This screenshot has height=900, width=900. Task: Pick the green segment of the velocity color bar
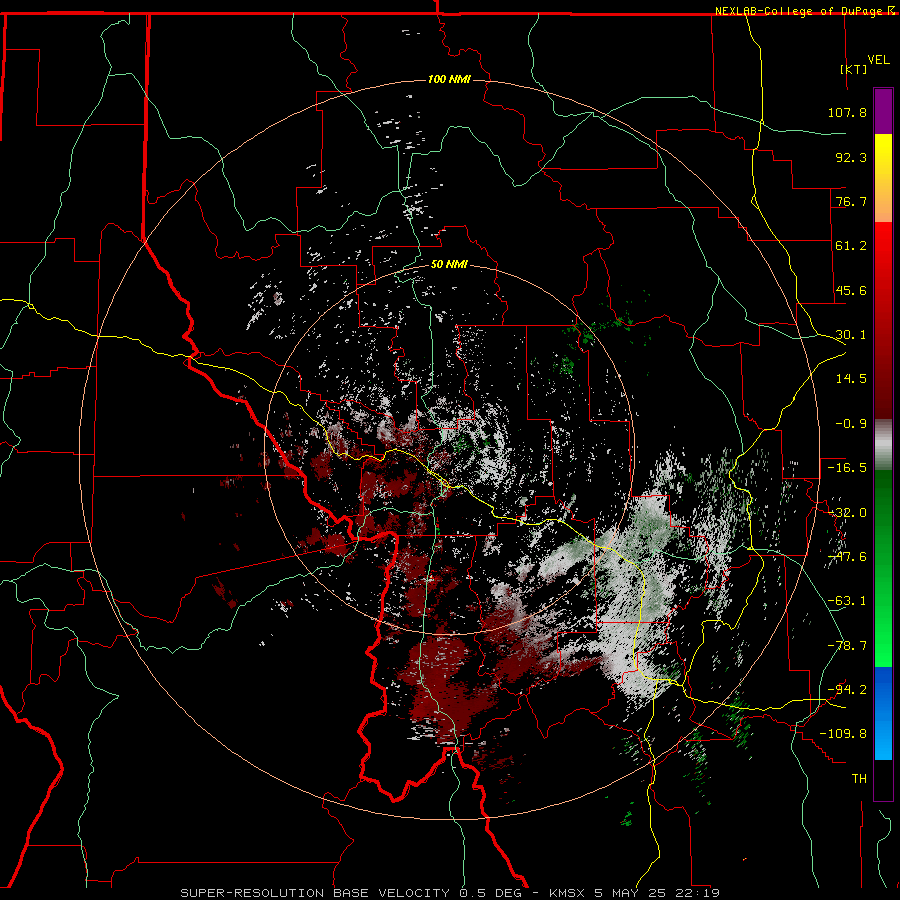(x=883, y=568)
